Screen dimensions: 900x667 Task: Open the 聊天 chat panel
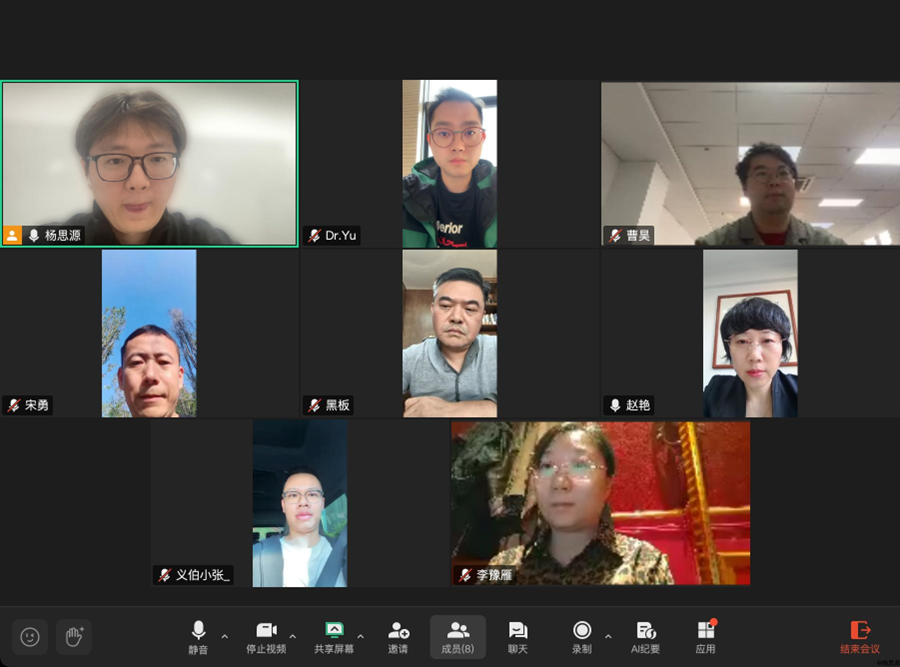[518, 637]
